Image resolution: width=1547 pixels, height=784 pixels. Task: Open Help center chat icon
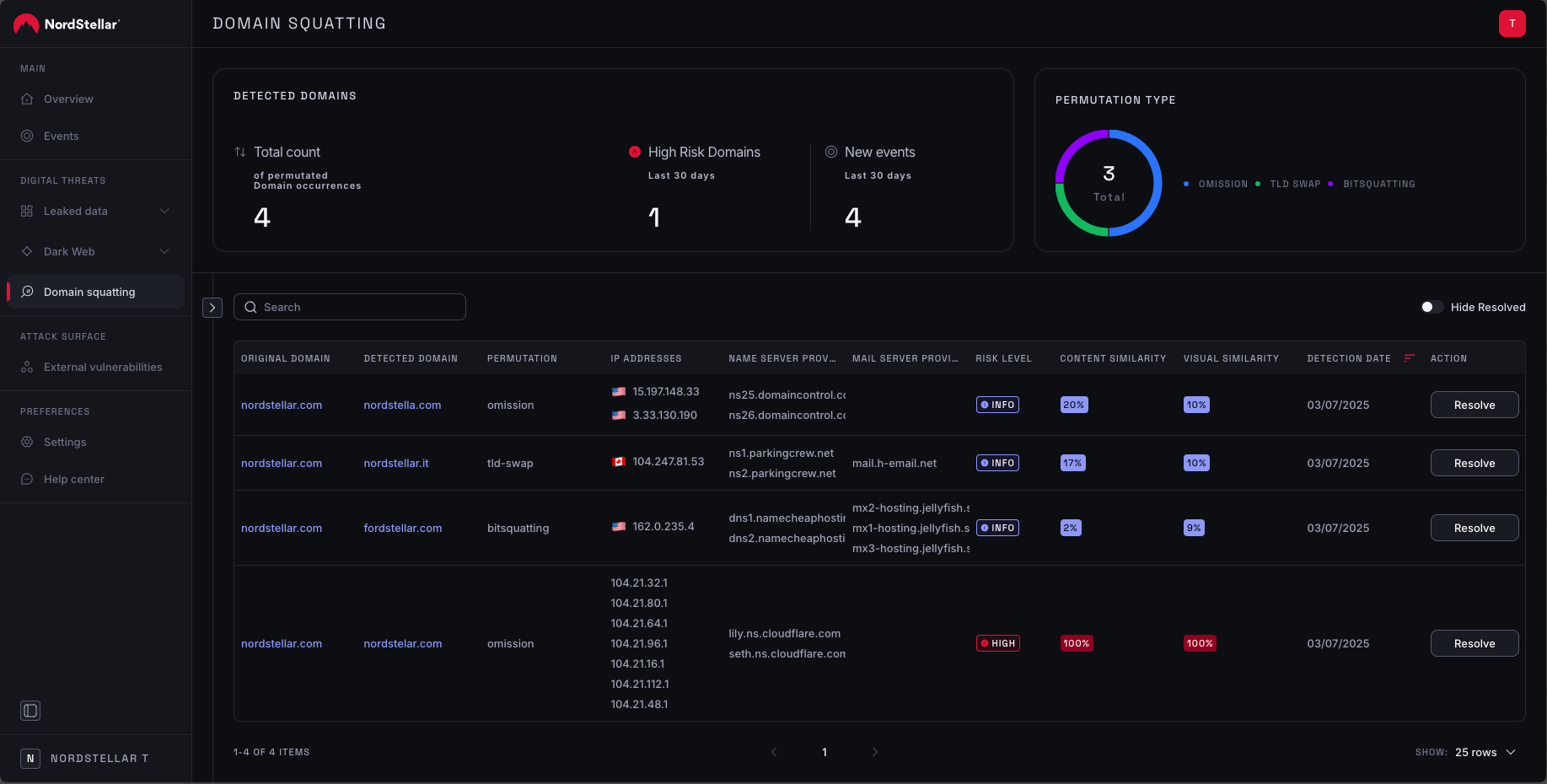tap(27, 479)
